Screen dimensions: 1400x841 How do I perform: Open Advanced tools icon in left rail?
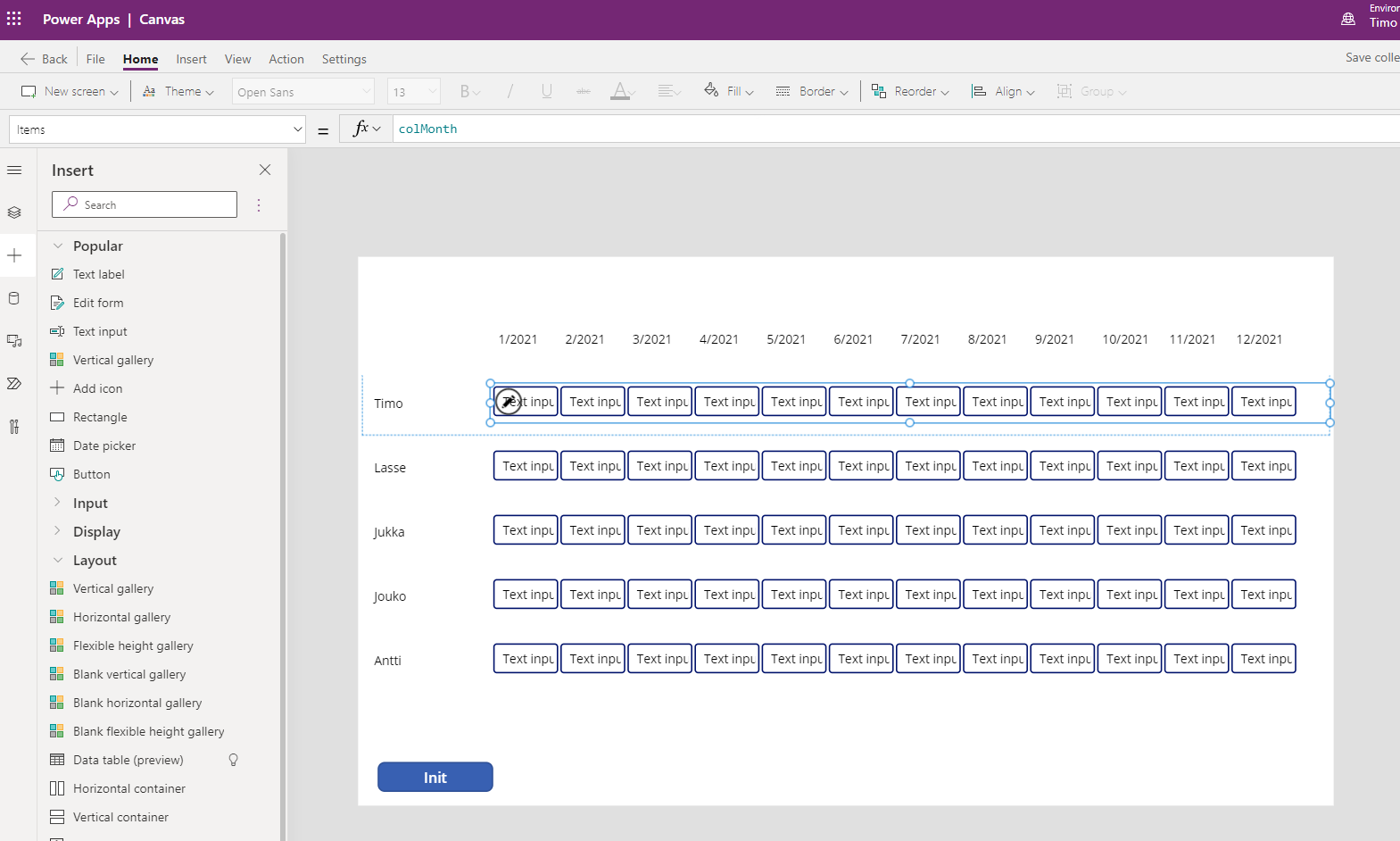pos(14,427)
